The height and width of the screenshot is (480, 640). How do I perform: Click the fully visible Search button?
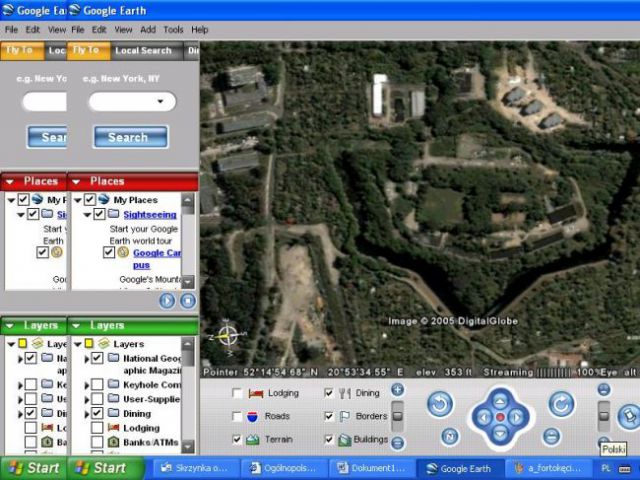pyautogui.click(x=131, y=137)
